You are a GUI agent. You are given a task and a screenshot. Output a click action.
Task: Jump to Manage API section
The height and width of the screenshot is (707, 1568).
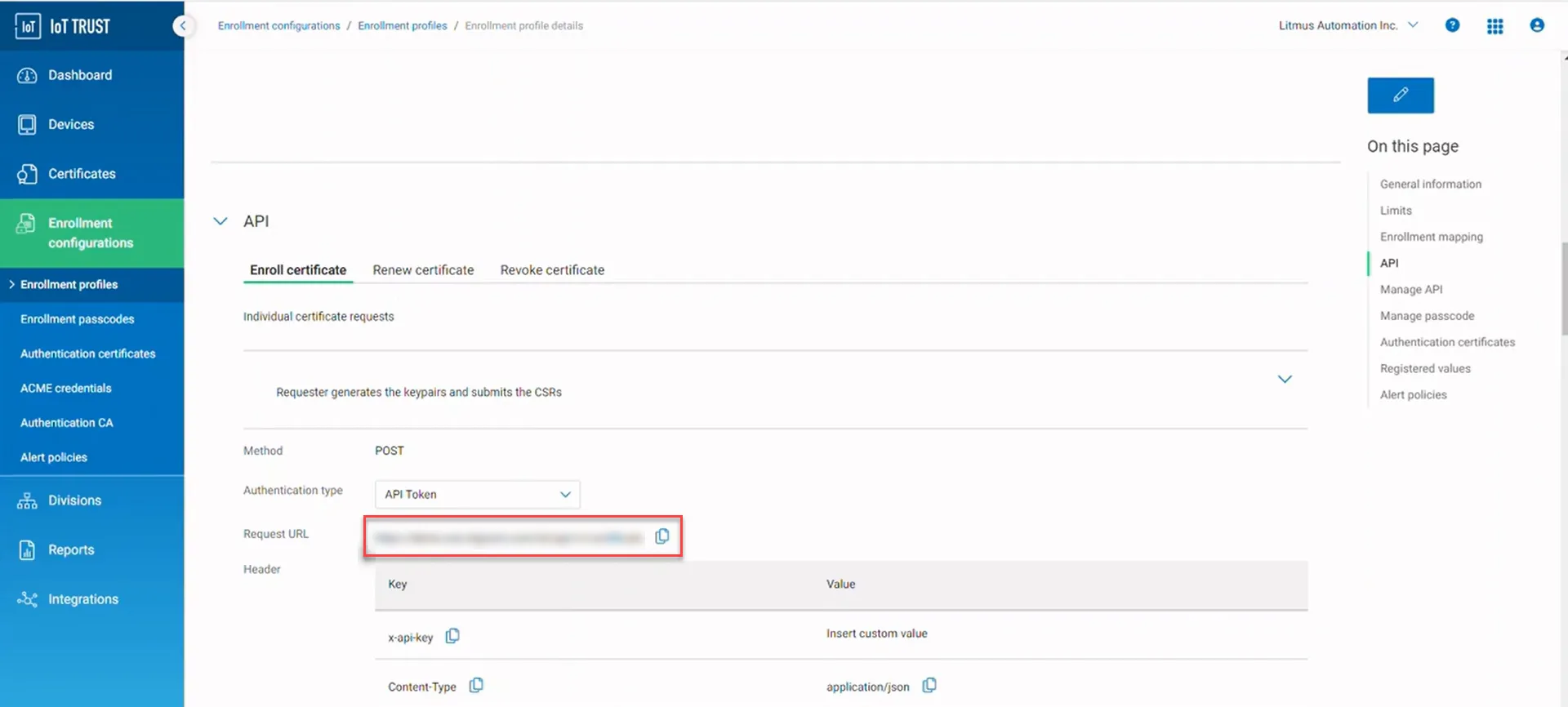point(1411,290)
